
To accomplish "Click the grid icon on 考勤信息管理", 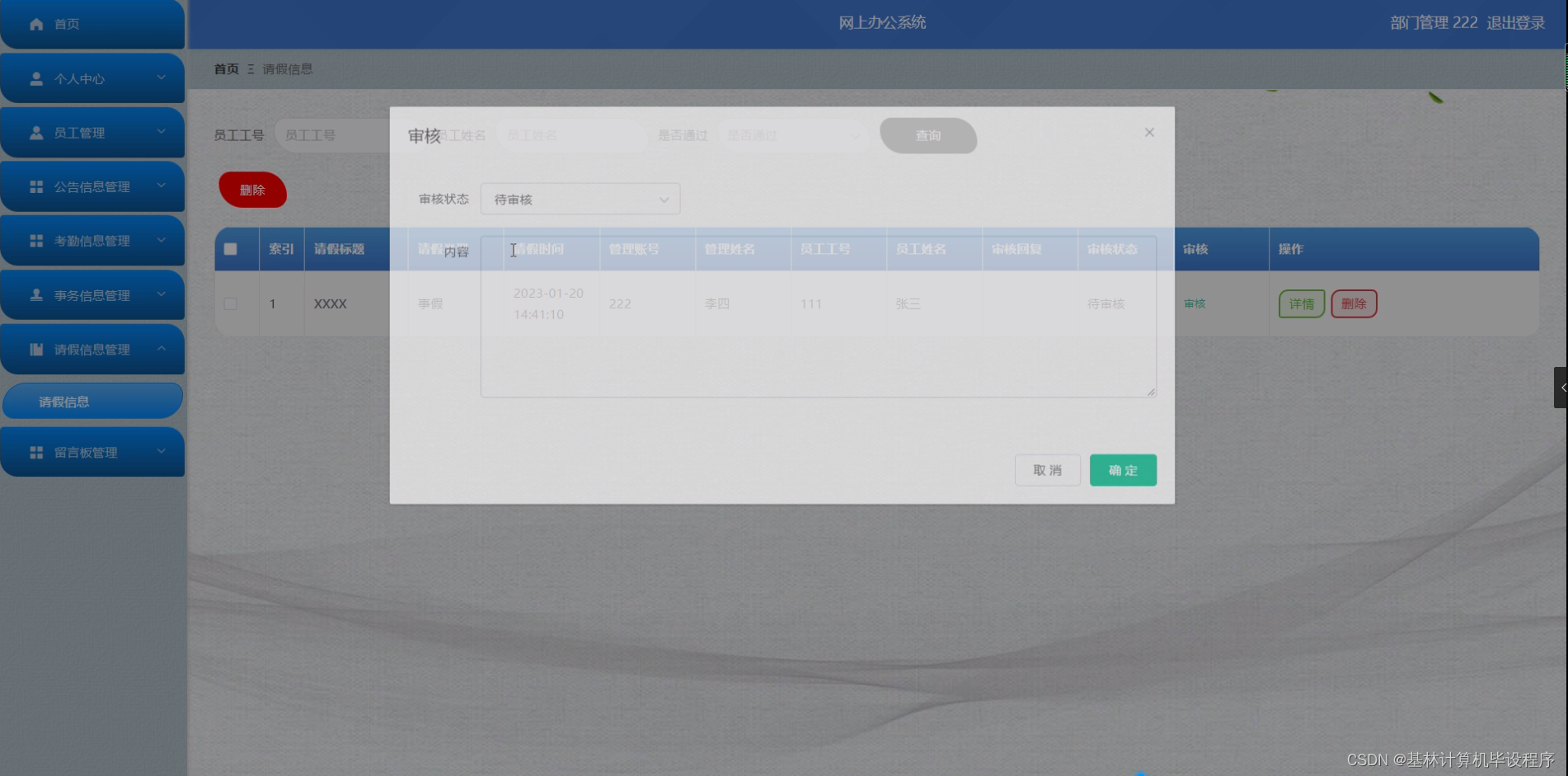I will click(x=35, y=241).
